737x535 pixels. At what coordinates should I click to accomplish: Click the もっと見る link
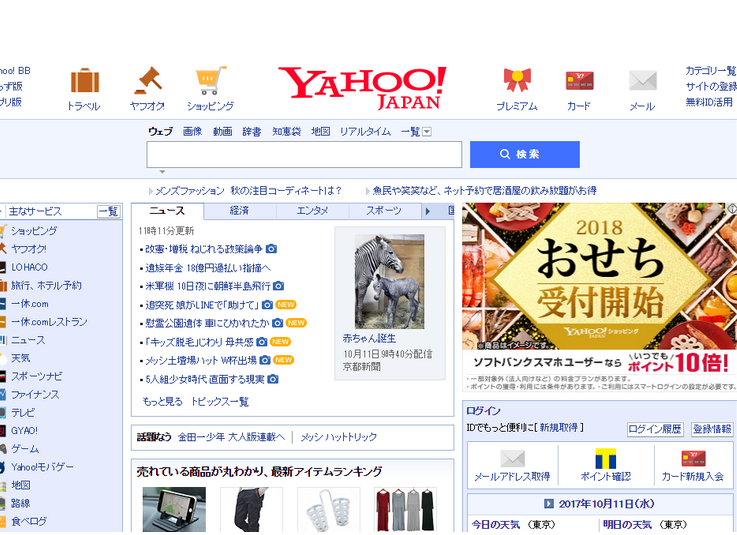[162, 401]
